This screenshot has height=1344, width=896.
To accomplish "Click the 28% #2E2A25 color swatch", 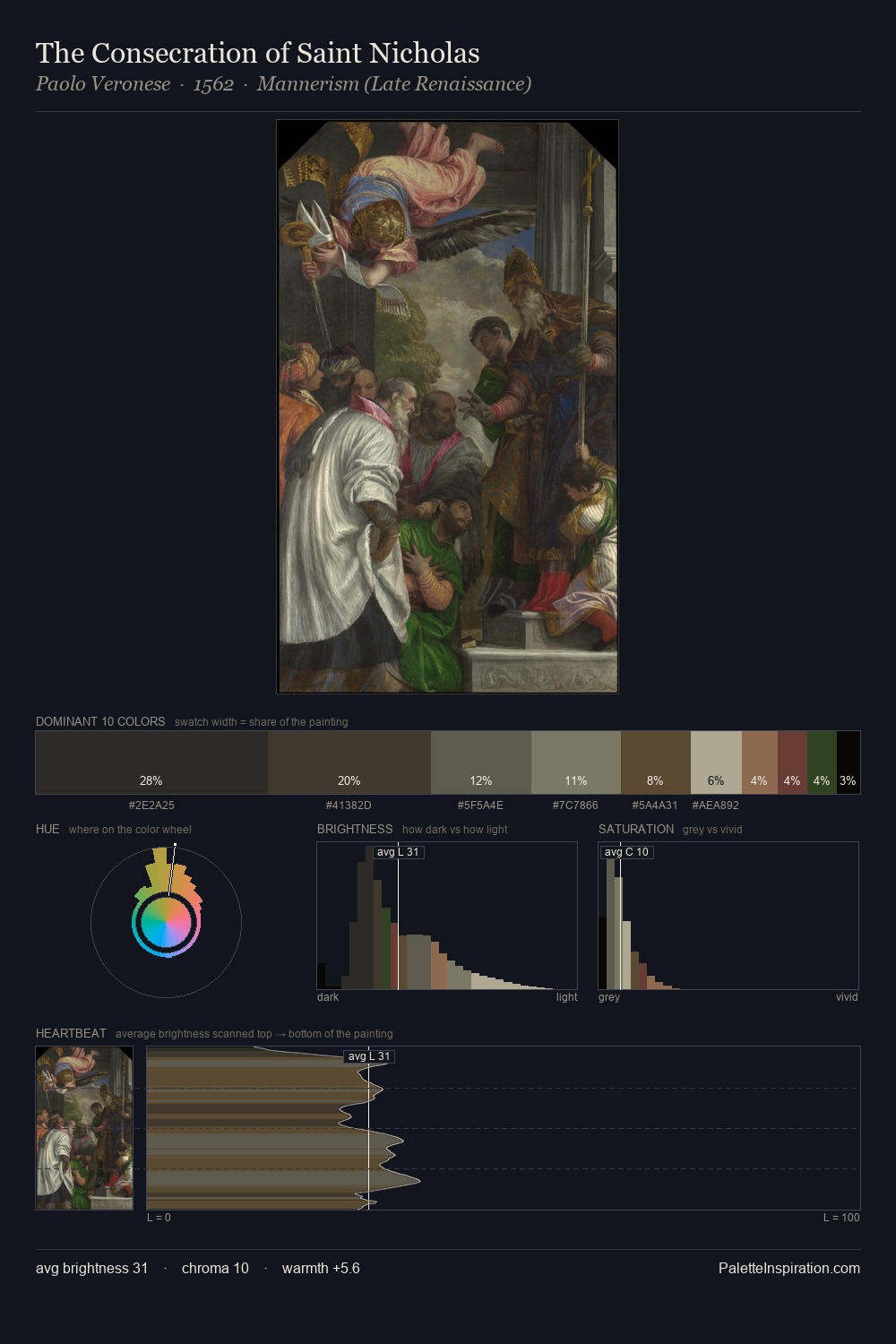I will (x=151, y=762).
